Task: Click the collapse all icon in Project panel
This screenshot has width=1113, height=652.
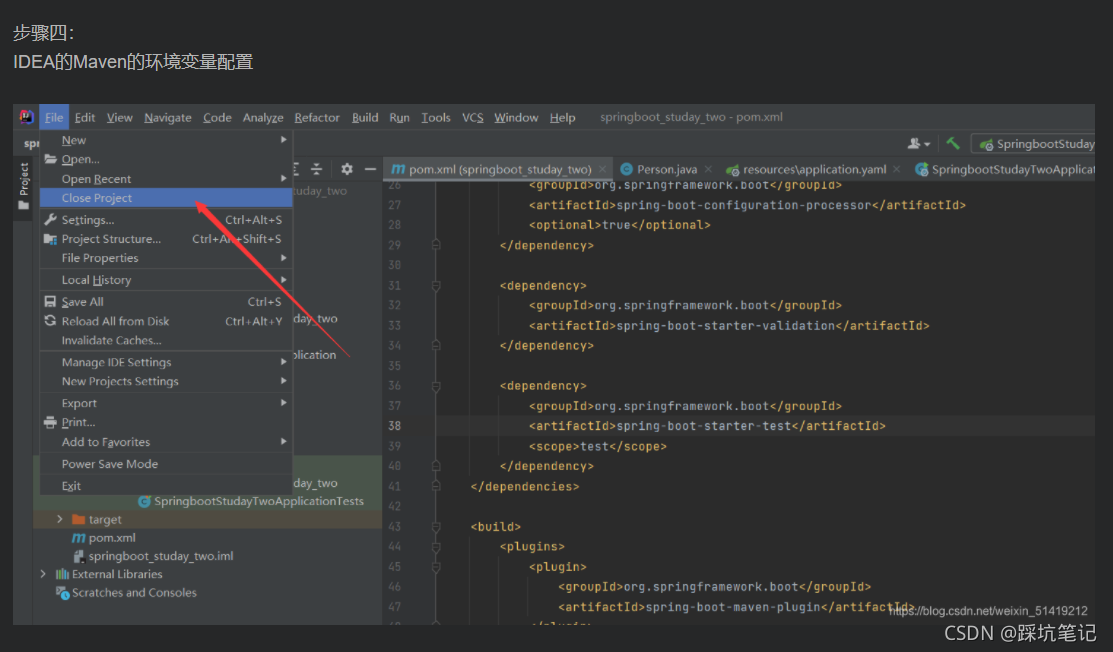Action: (x=317, y=169)
